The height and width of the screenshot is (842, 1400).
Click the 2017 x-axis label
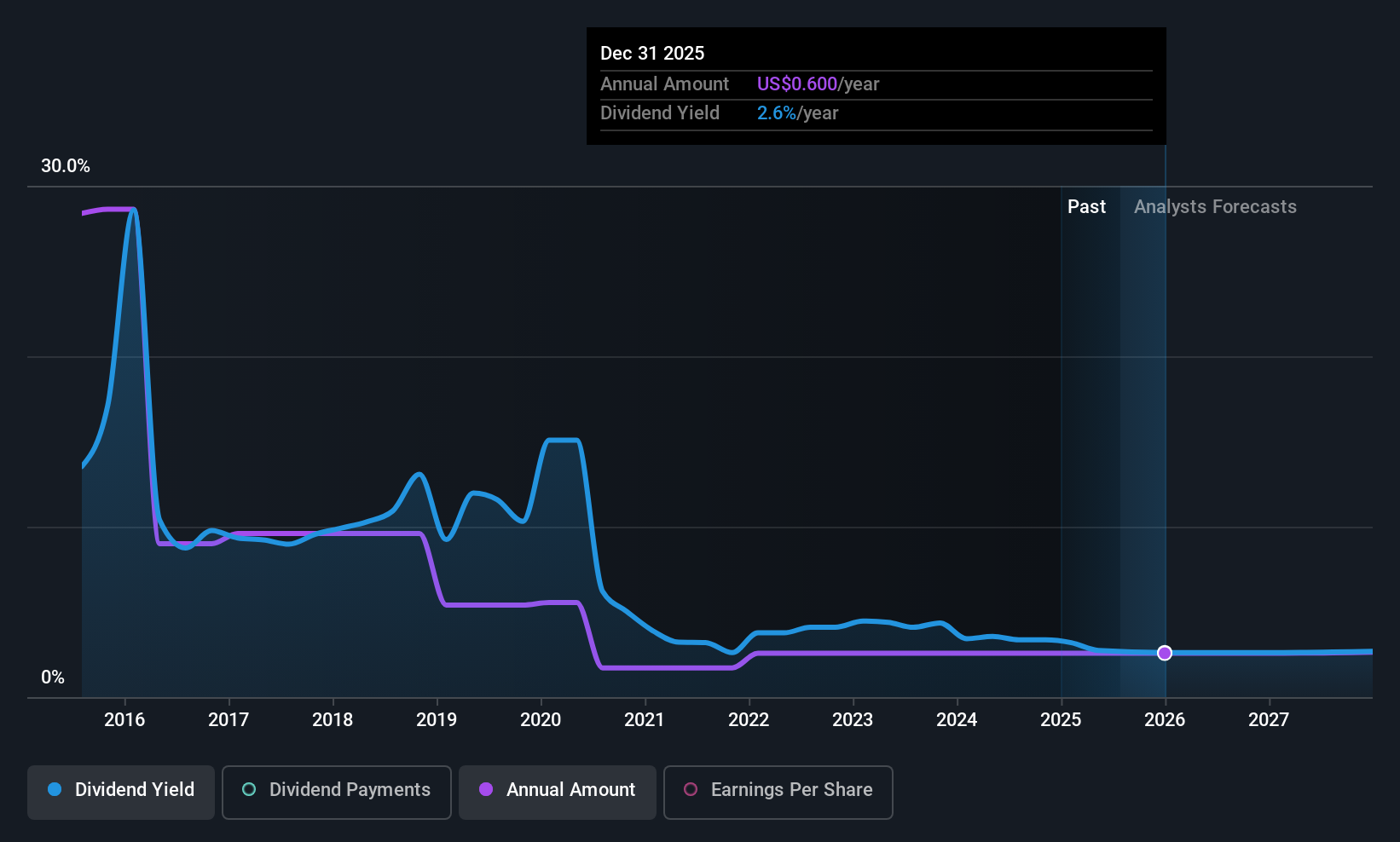tap(229, 720)
